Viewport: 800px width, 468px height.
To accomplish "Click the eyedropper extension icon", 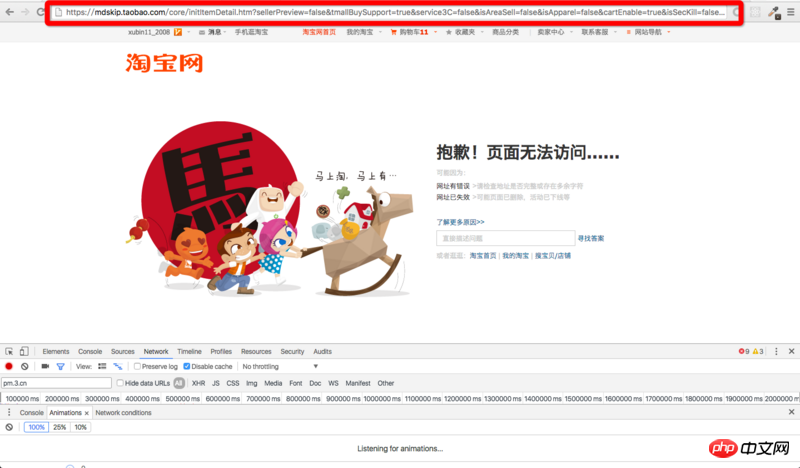I will coord(774,12).
